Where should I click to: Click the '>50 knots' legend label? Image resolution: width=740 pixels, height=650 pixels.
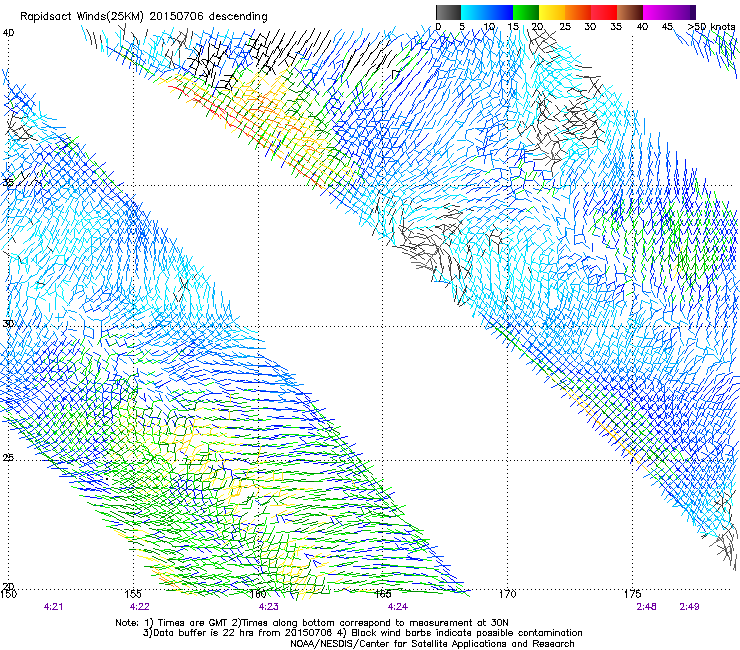point(711,26)
